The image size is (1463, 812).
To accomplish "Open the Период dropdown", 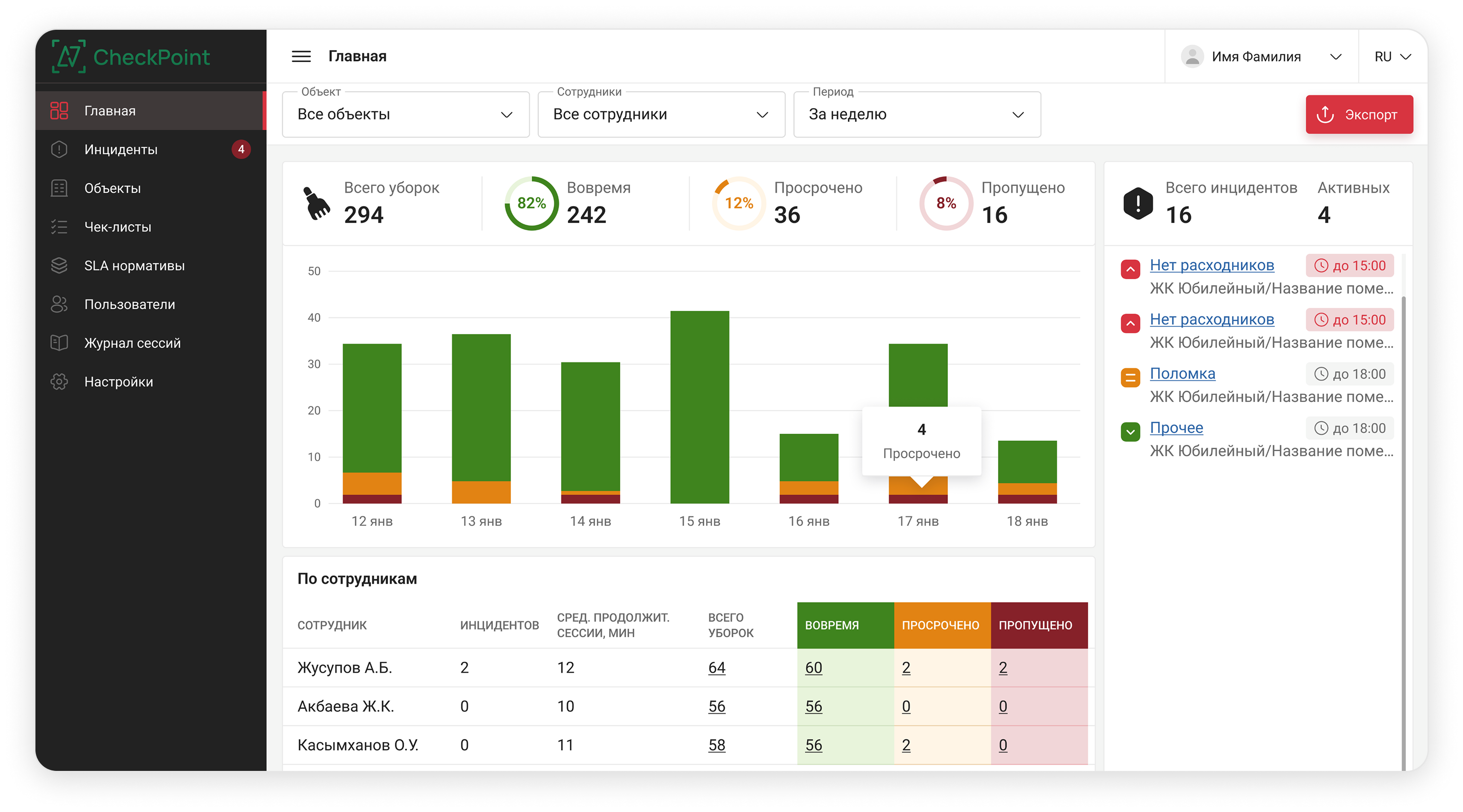I will click(917, 114).
